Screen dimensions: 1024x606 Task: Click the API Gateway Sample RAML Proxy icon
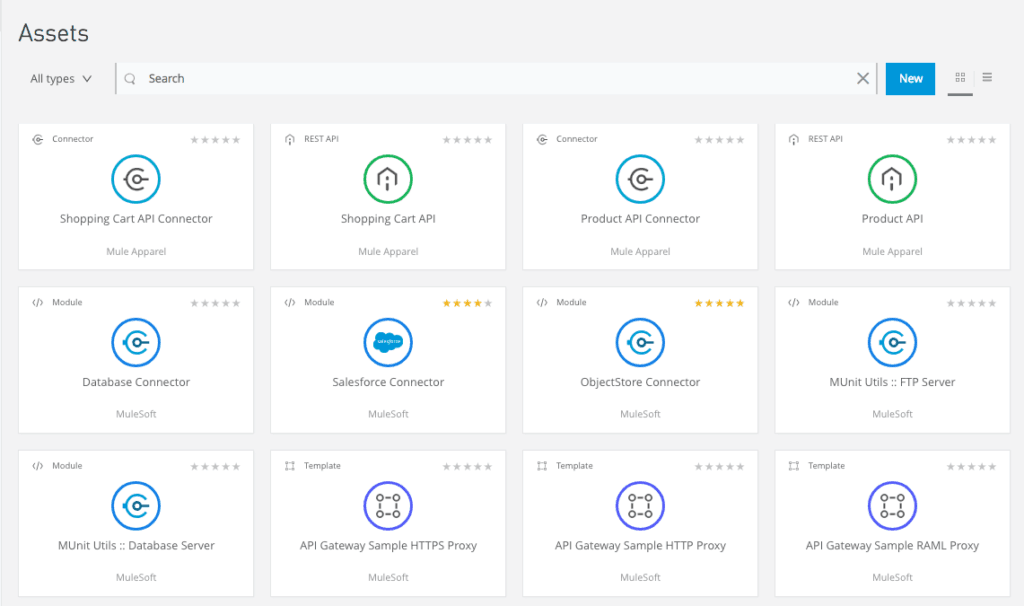[x=892, y=505]
